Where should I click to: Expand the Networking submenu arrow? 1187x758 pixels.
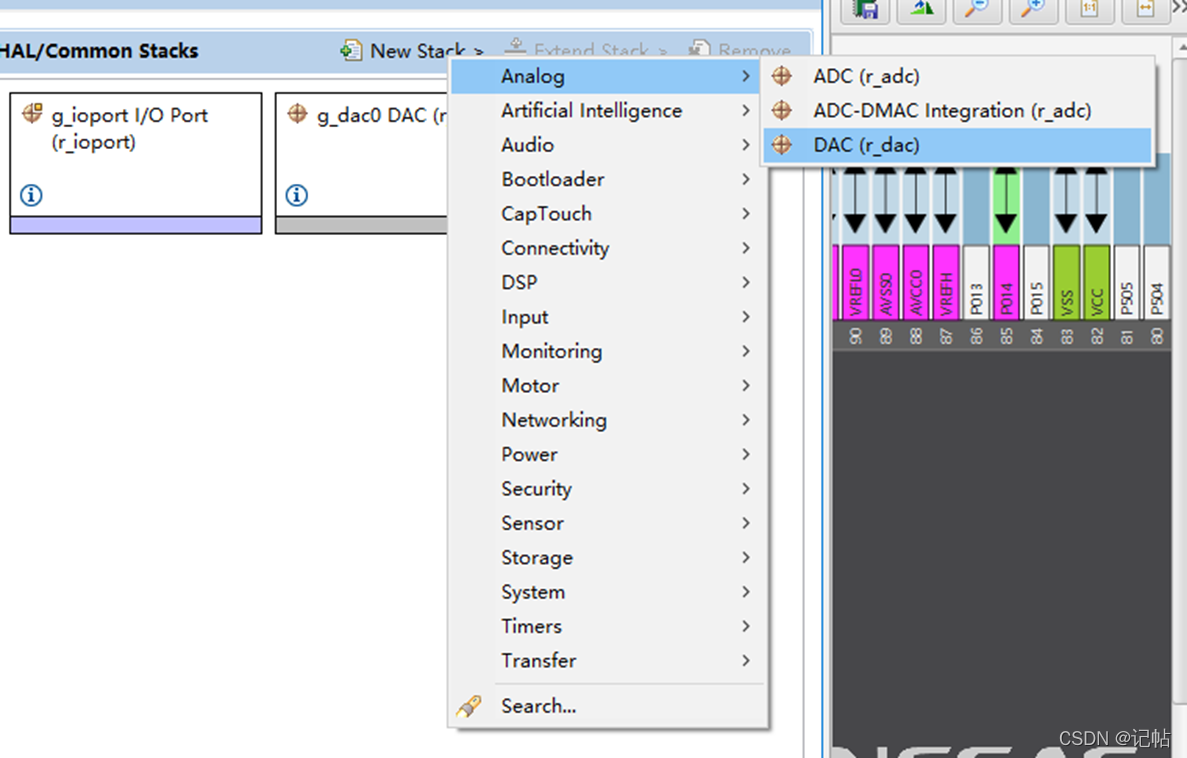pos(746,420)
